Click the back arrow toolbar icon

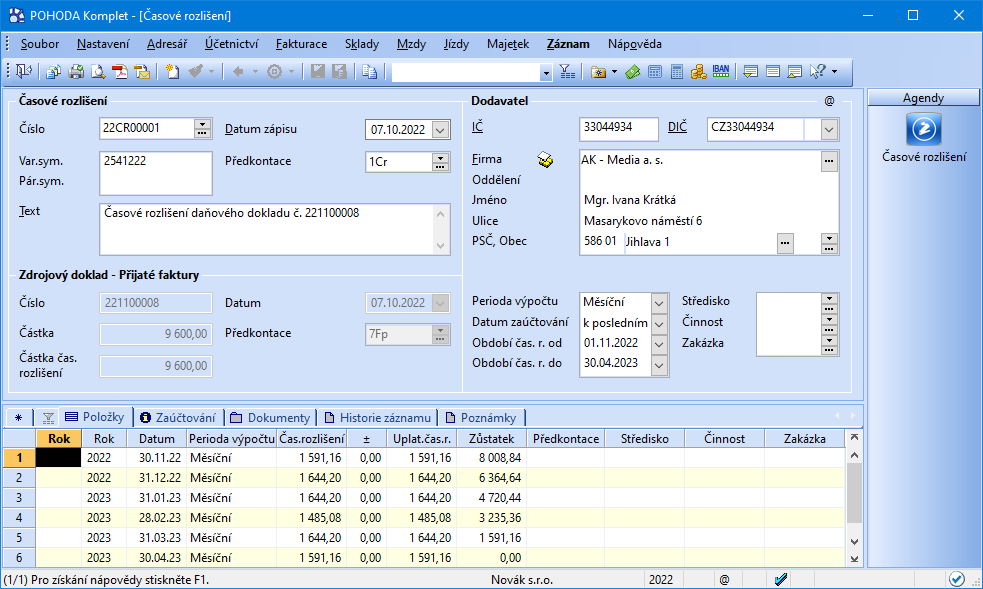(238, 72)
